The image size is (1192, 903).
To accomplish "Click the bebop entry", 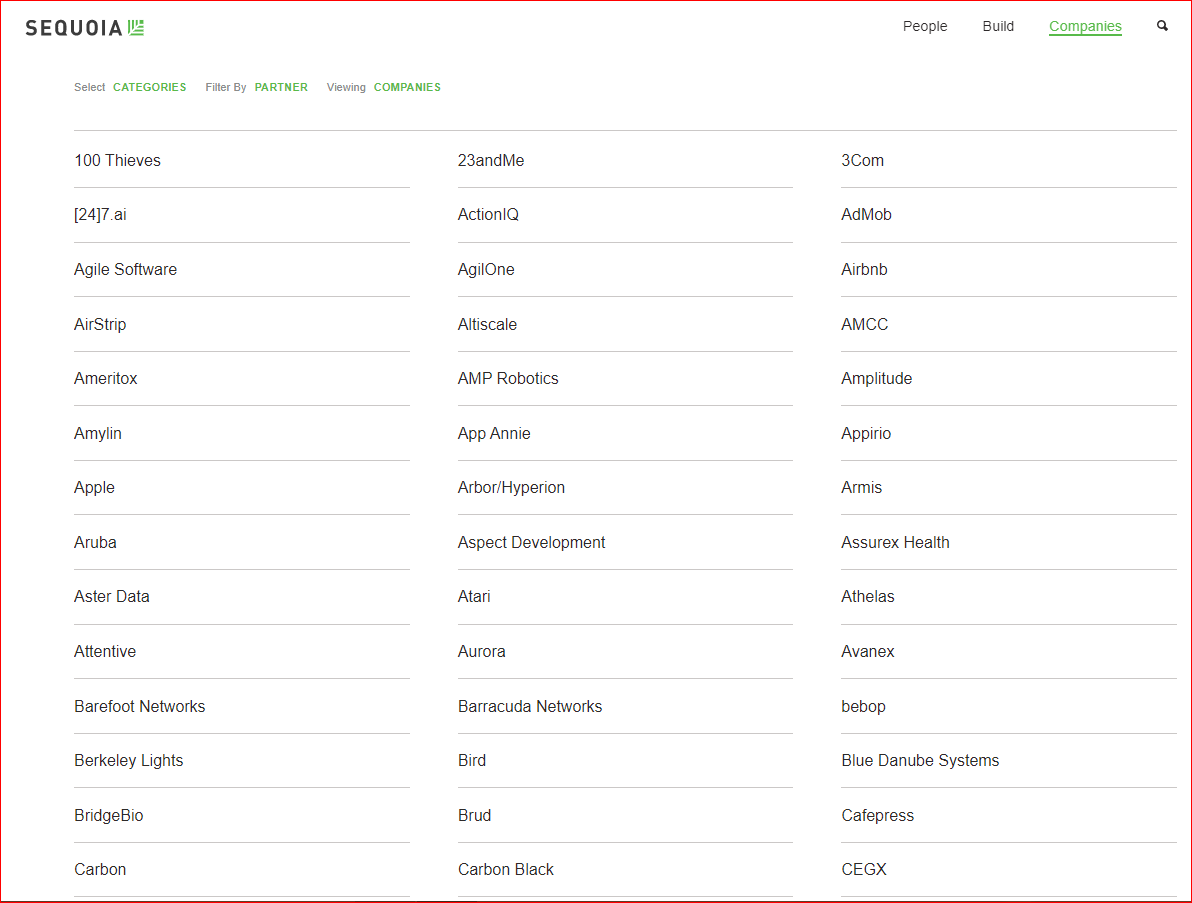I will coord(863,706).
